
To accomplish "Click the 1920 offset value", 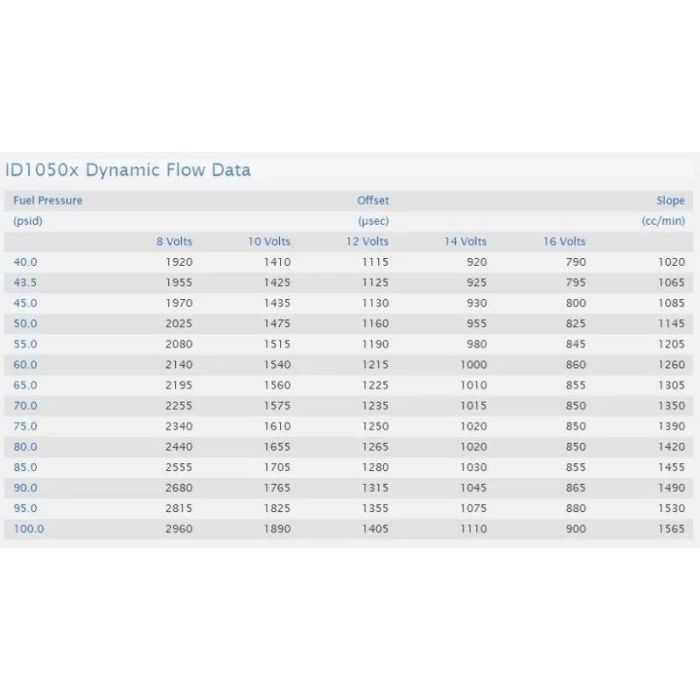I will [x=178, y=262].
